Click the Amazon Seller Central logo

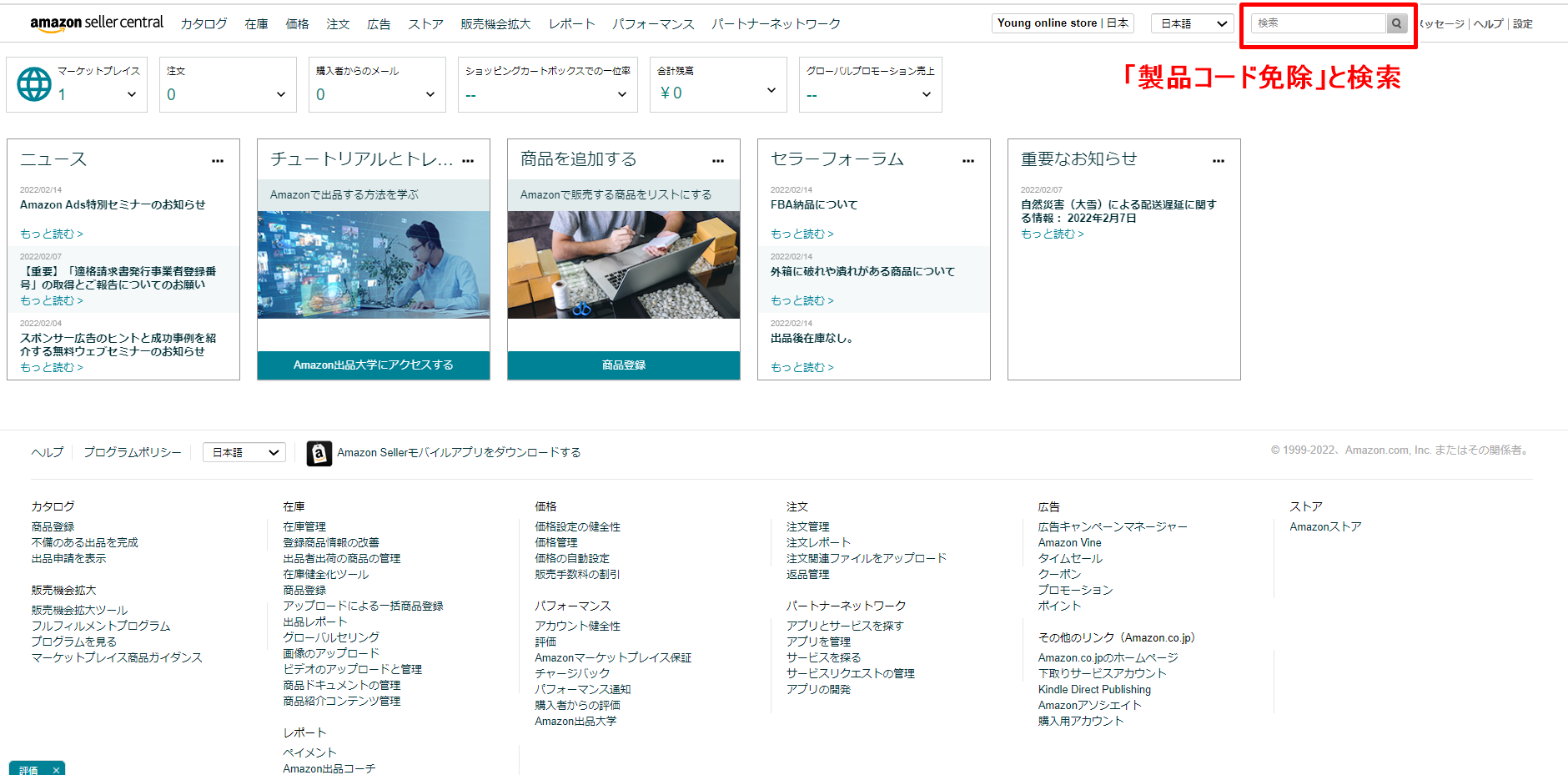tap(97, 23)
